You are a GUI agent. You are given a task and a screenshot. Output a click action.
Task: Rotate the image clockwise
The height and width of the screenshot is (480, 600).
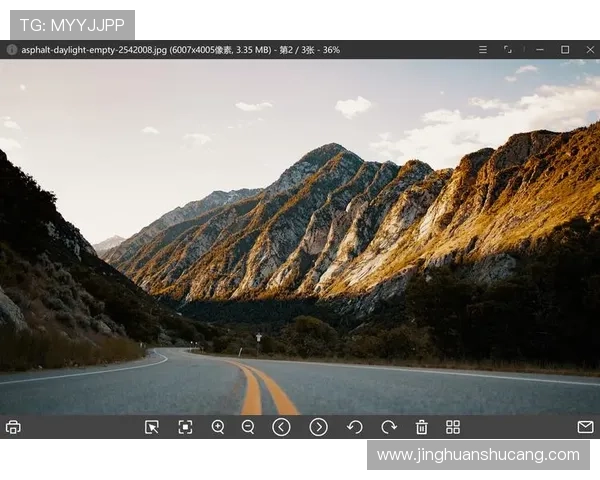[388, 427]
